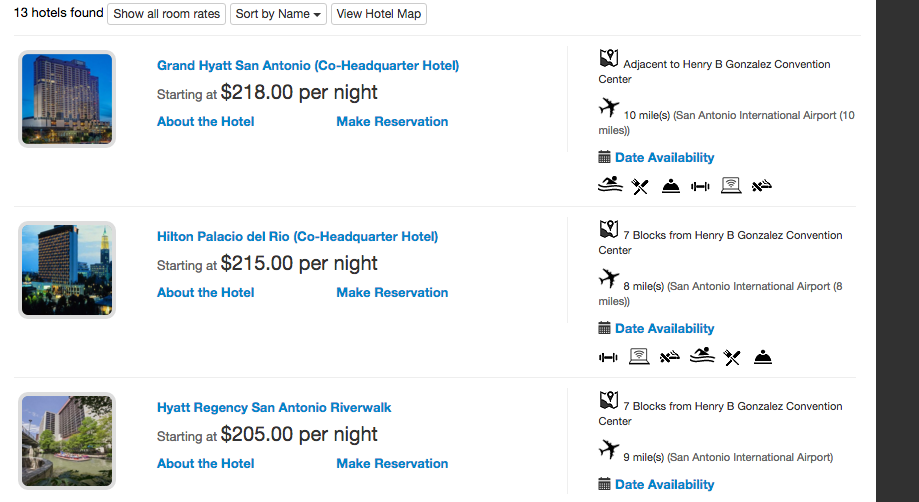
Task: Click Grand Hyatt fitness dumbbell icon
Action: point(700,186)
